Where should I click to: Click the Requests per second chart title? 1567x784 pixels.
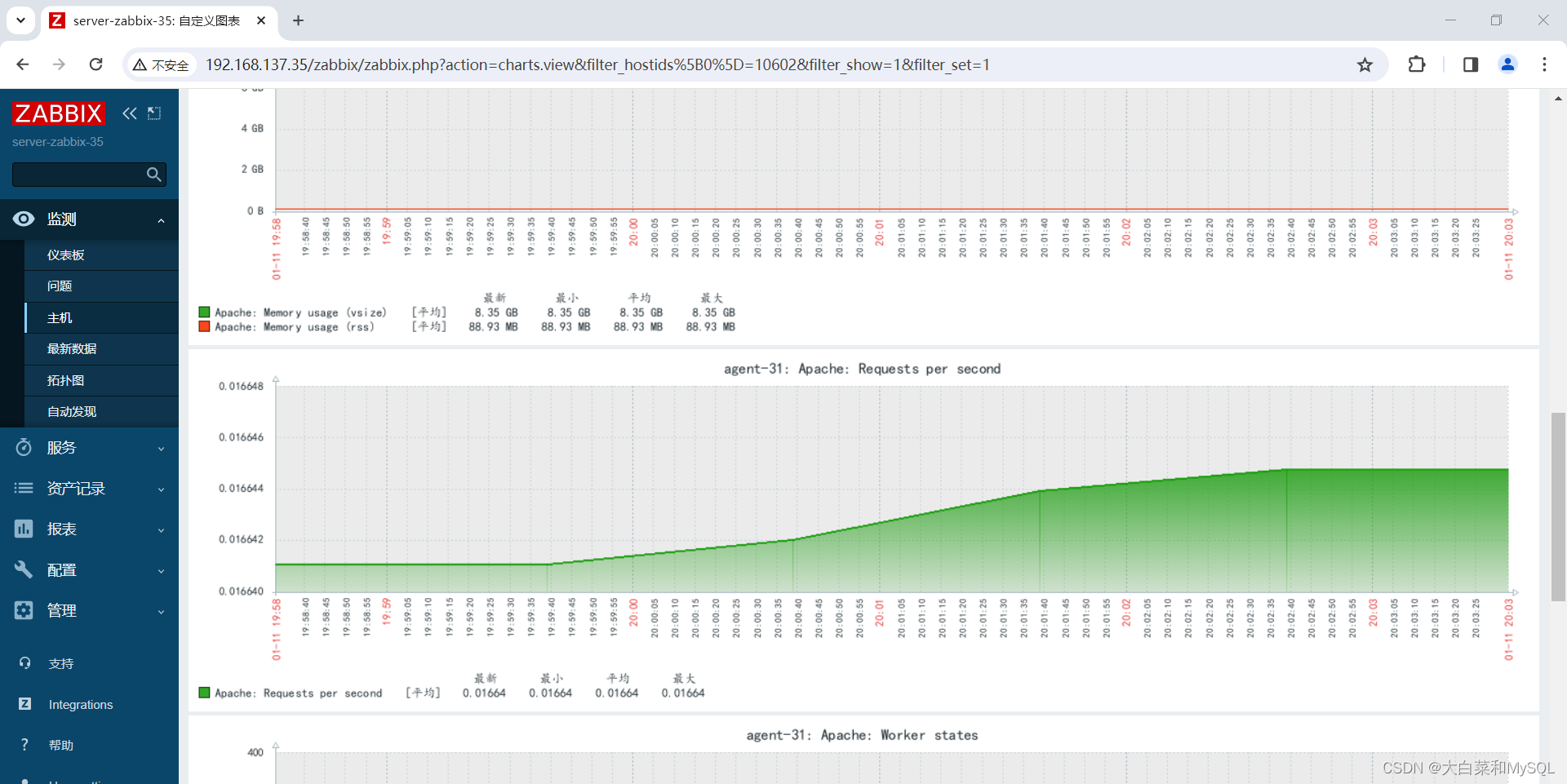[862, 369]
